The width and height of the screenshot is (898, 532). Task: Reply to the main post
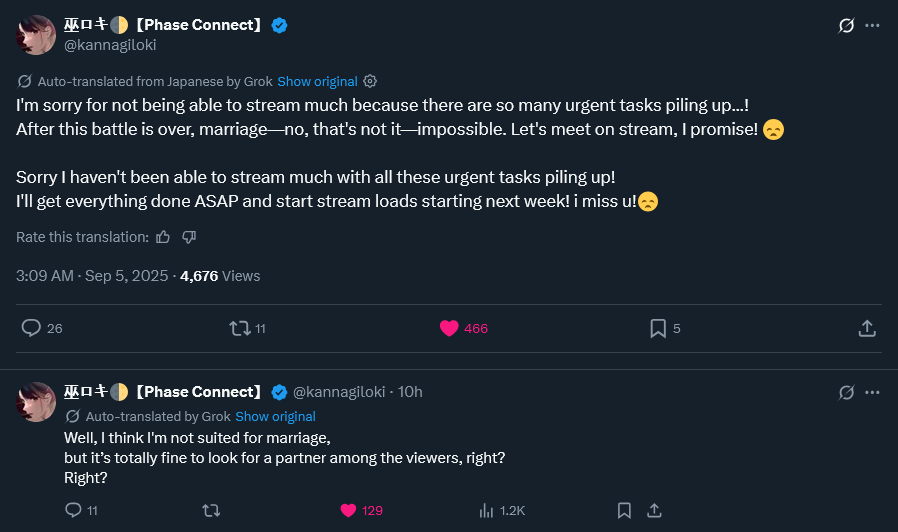point(31,328)
